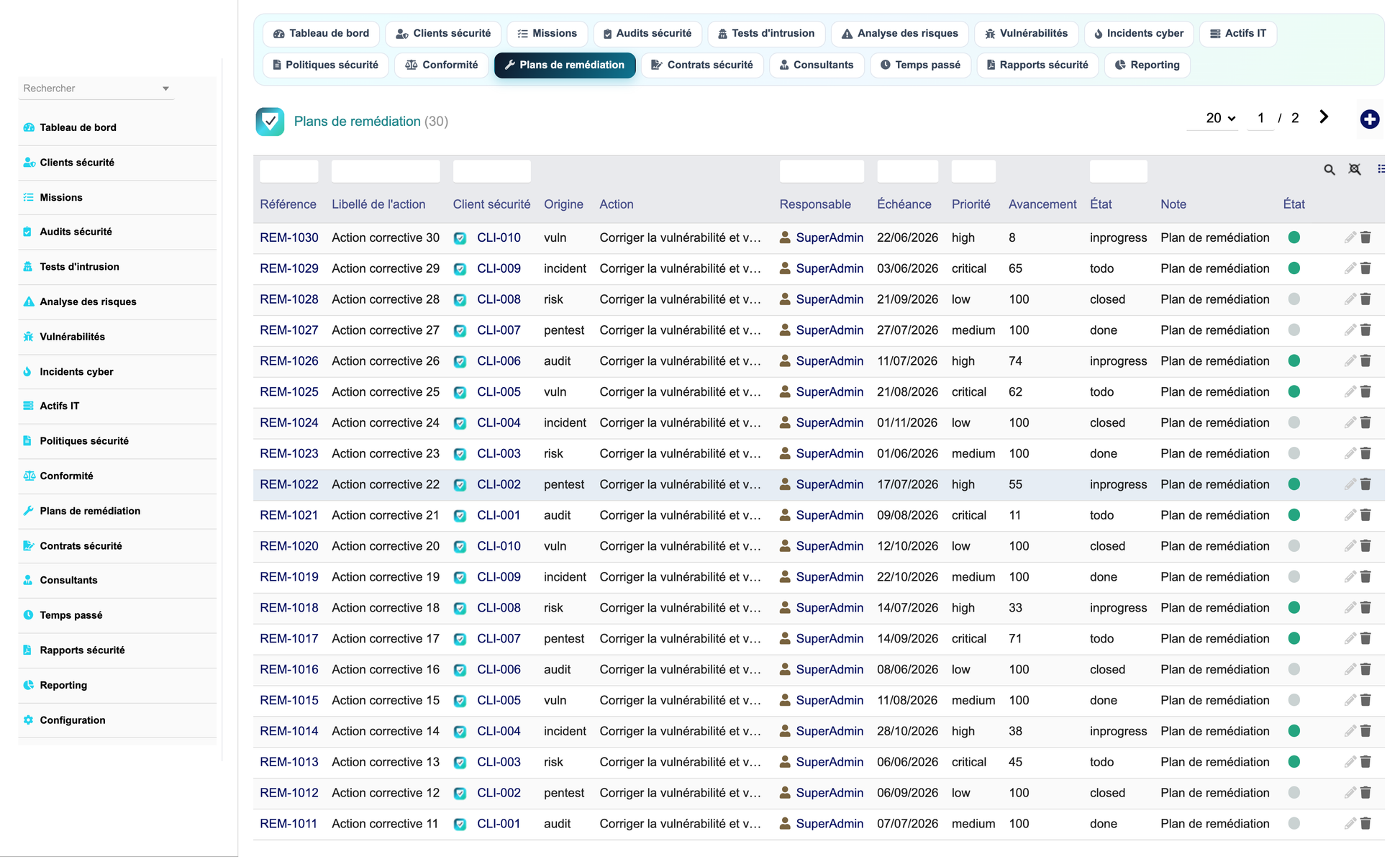The image size is (1400, 867).
Task: Open the Clients sécurité tab
Action: (444, 34)
